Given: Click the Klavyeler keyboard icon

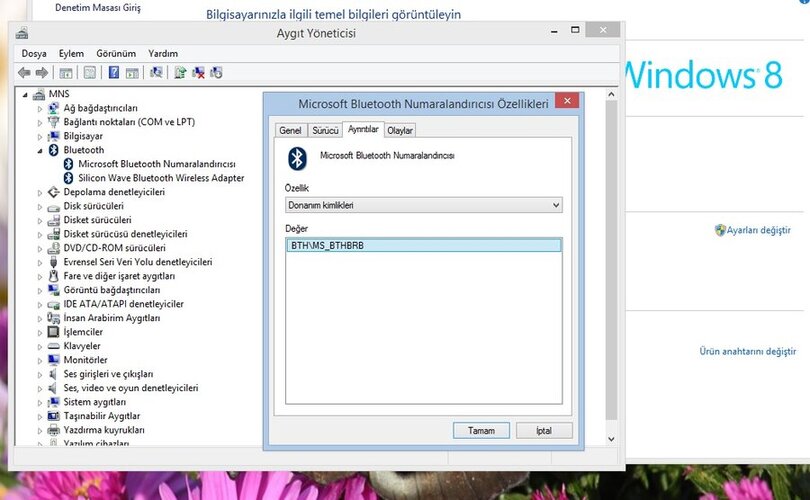Looking at the screenshot, I should [54, 346].
